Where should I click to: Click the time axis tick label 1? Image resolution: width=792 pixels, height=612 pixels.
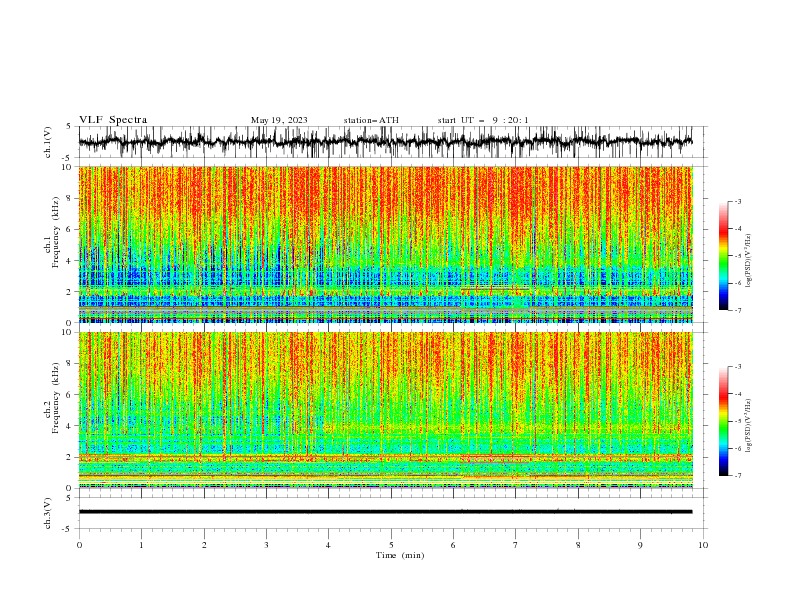tap(141, 545)
